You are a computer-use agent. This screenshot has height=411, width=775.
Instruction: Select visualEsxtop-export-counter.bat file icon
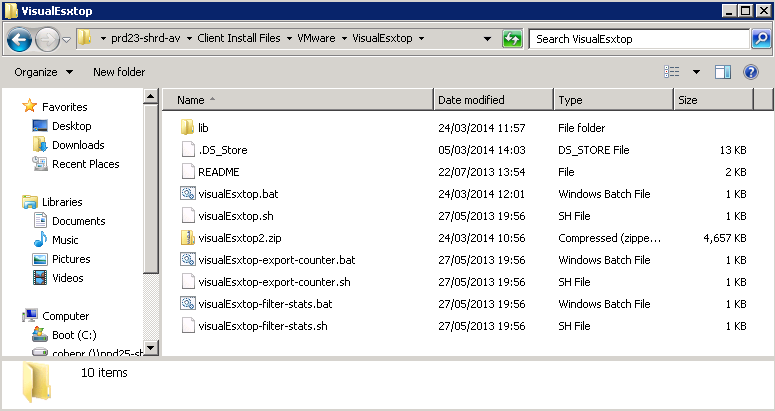pos(188,259)
